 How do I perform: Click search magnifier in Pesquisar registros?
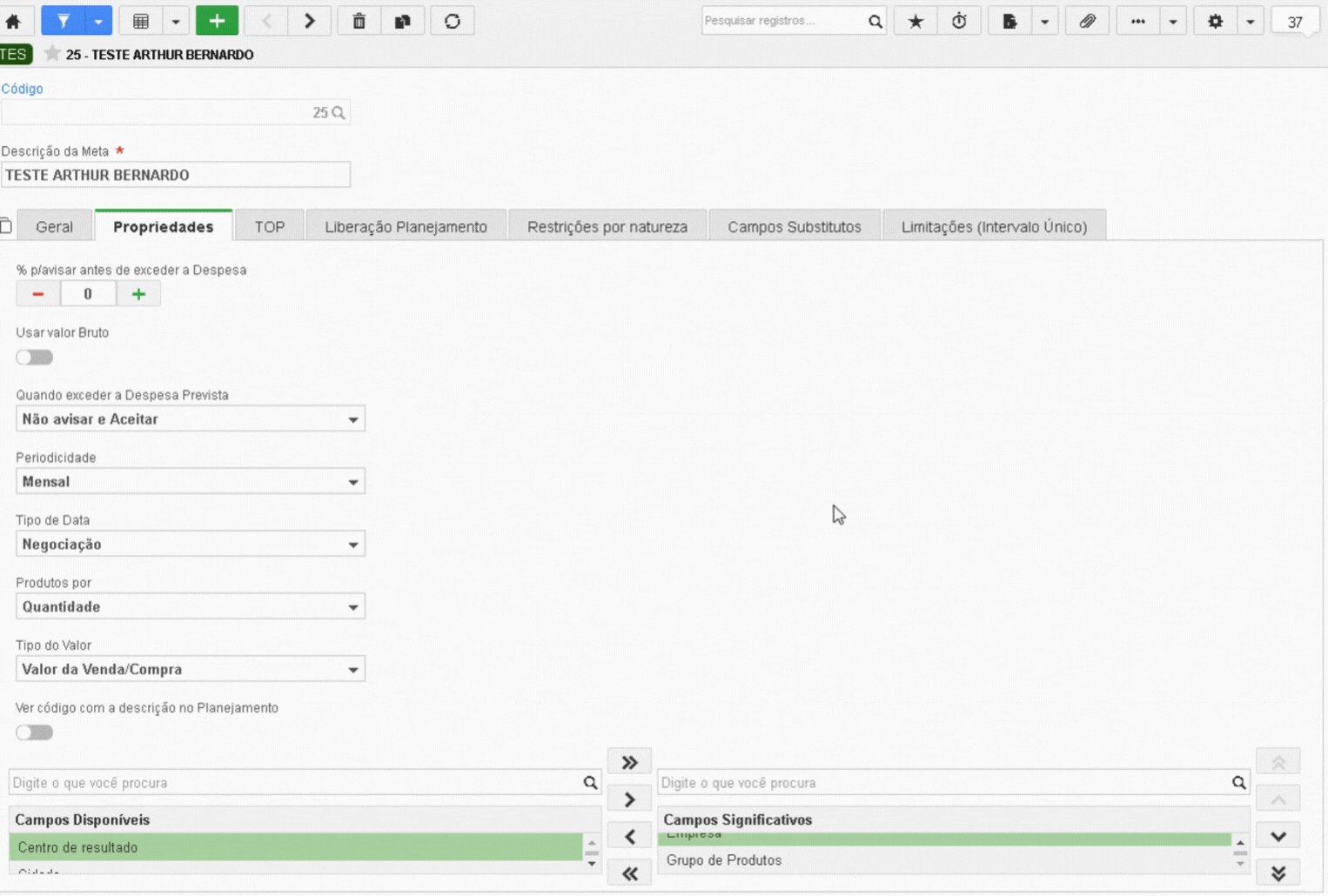point(875,21)
